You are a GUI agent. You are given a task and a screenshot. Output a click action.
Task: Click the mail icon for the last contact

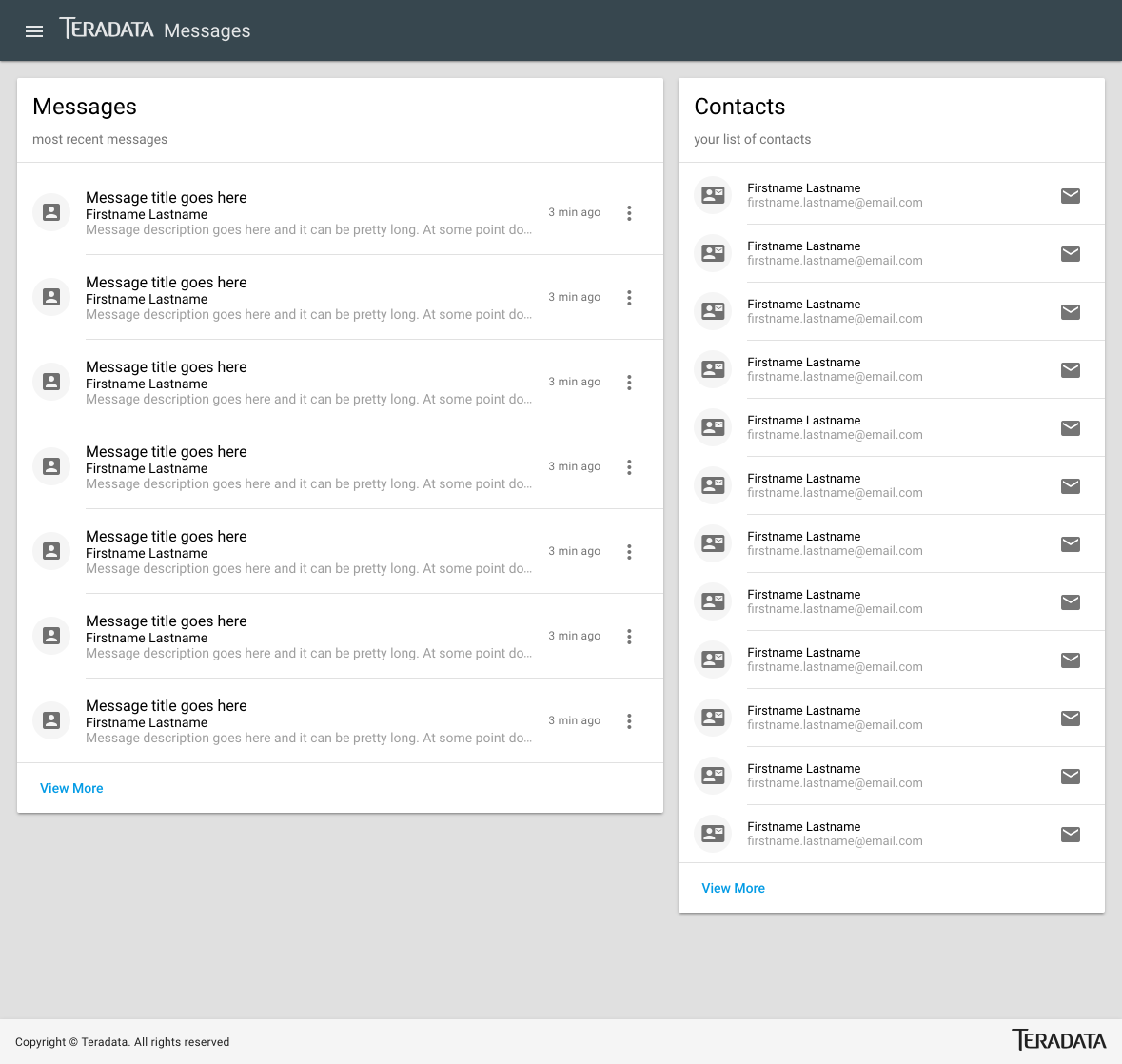[1070, 835]
